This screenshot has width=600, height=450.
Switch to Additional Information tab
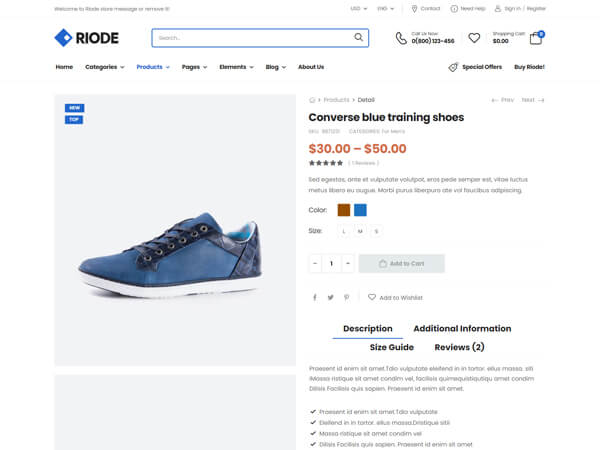tap(462, 328)
